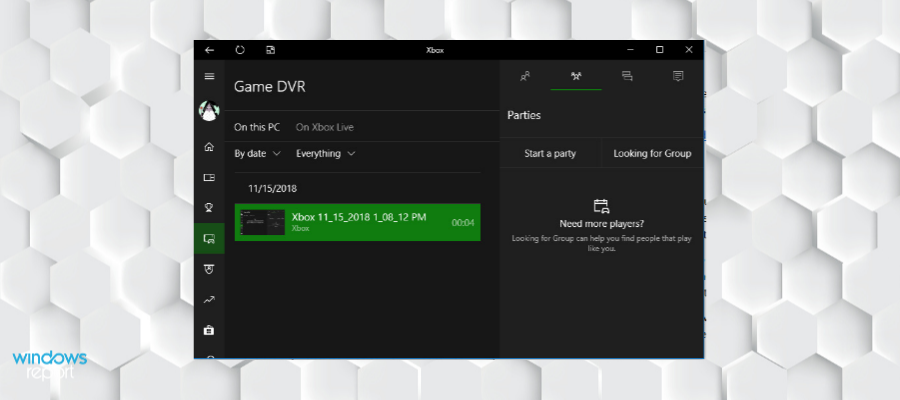Click the window snap icon in title bar
Image resolution: width=900 pixels, height=400 pixels.
[x=270, y=50]
